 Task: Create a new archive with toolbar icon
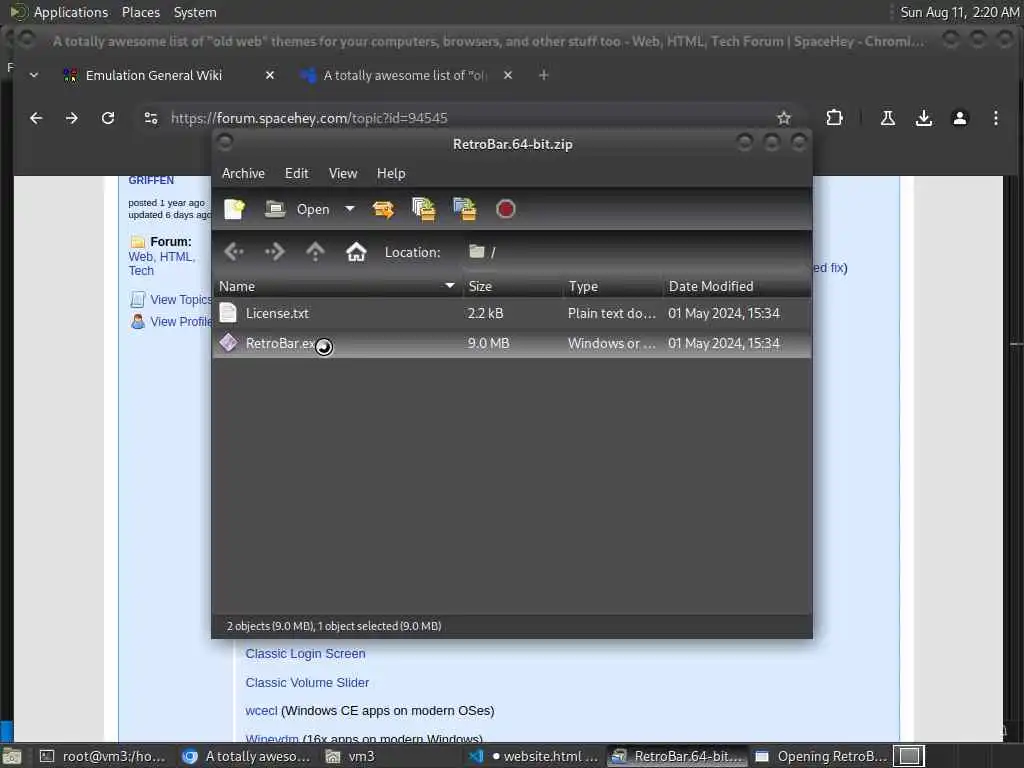pos(234,209)
